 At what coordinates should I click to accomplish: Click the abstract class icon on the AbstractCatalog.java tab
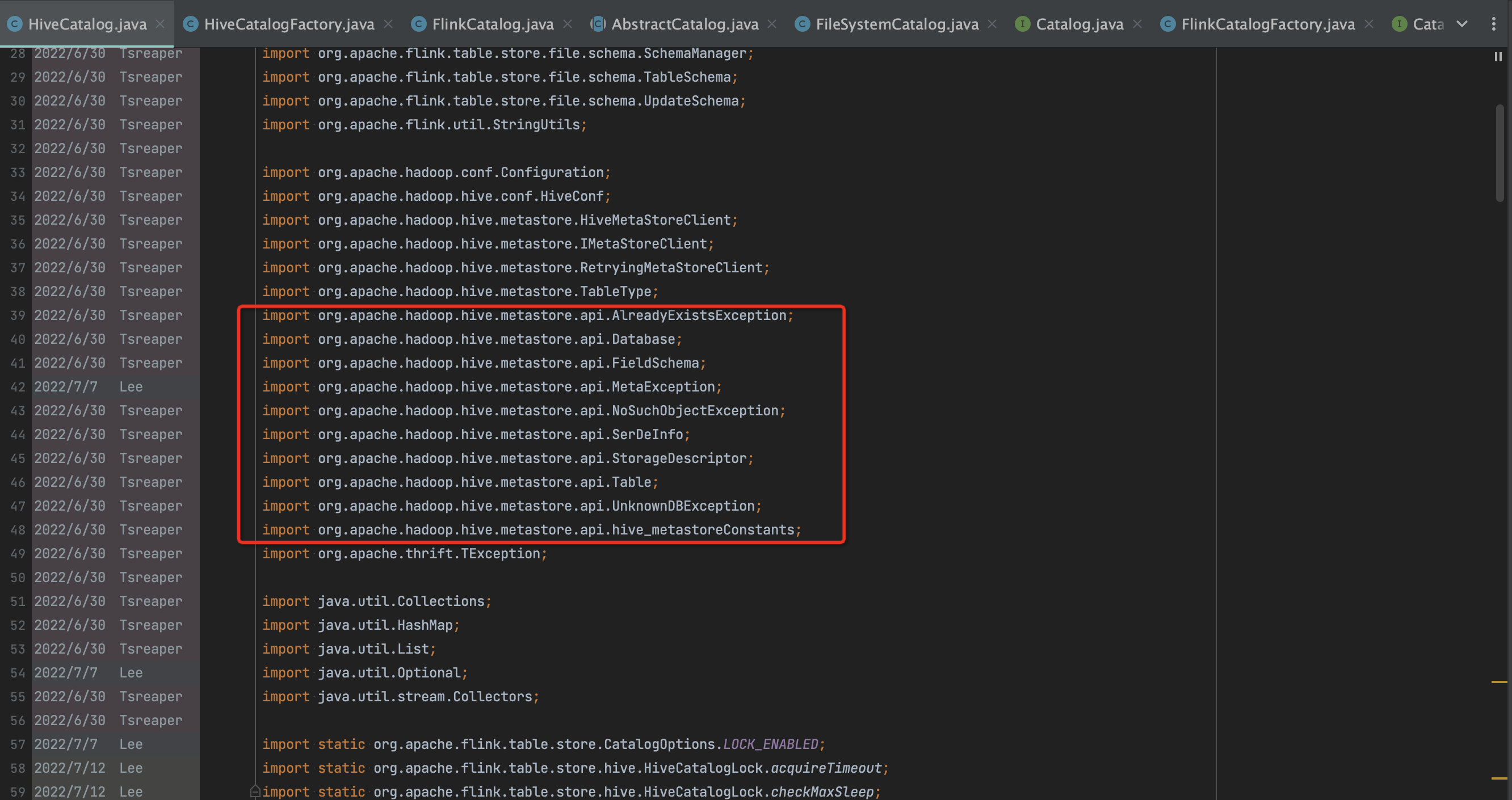point(598,24)
